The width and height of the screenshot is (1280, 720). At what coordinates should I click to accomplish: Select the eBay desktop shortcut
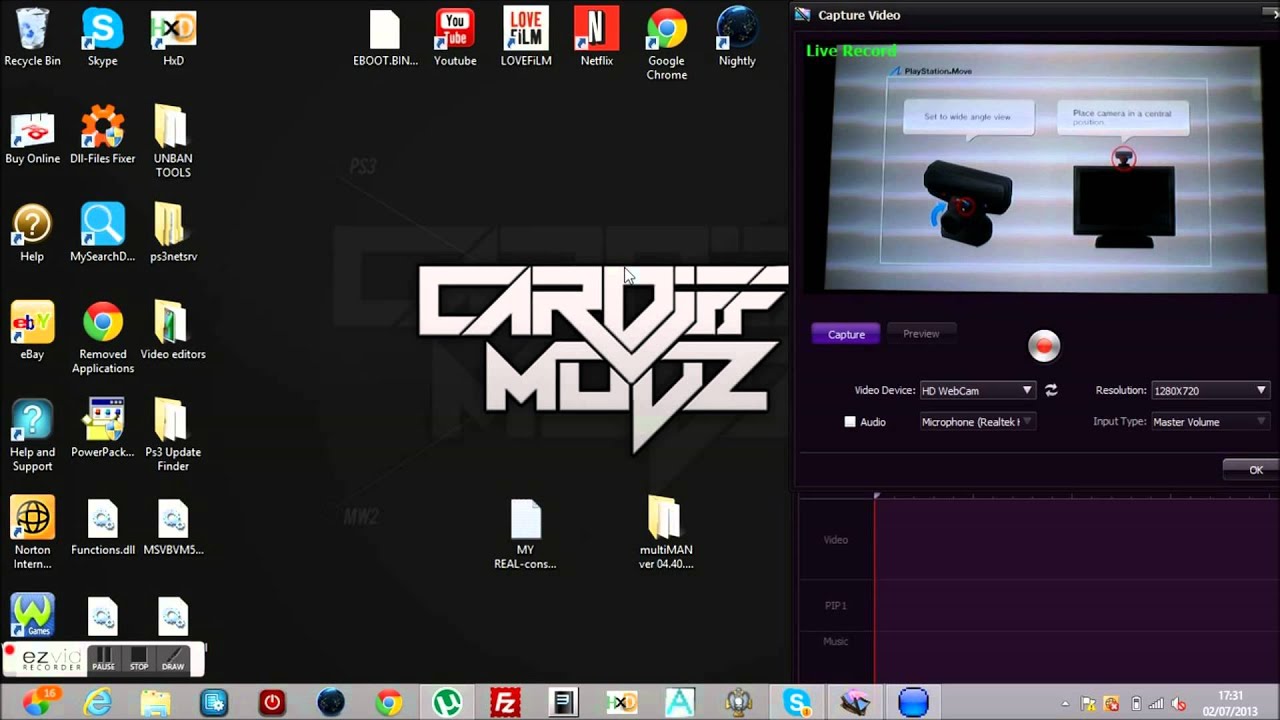pos(32,332)
